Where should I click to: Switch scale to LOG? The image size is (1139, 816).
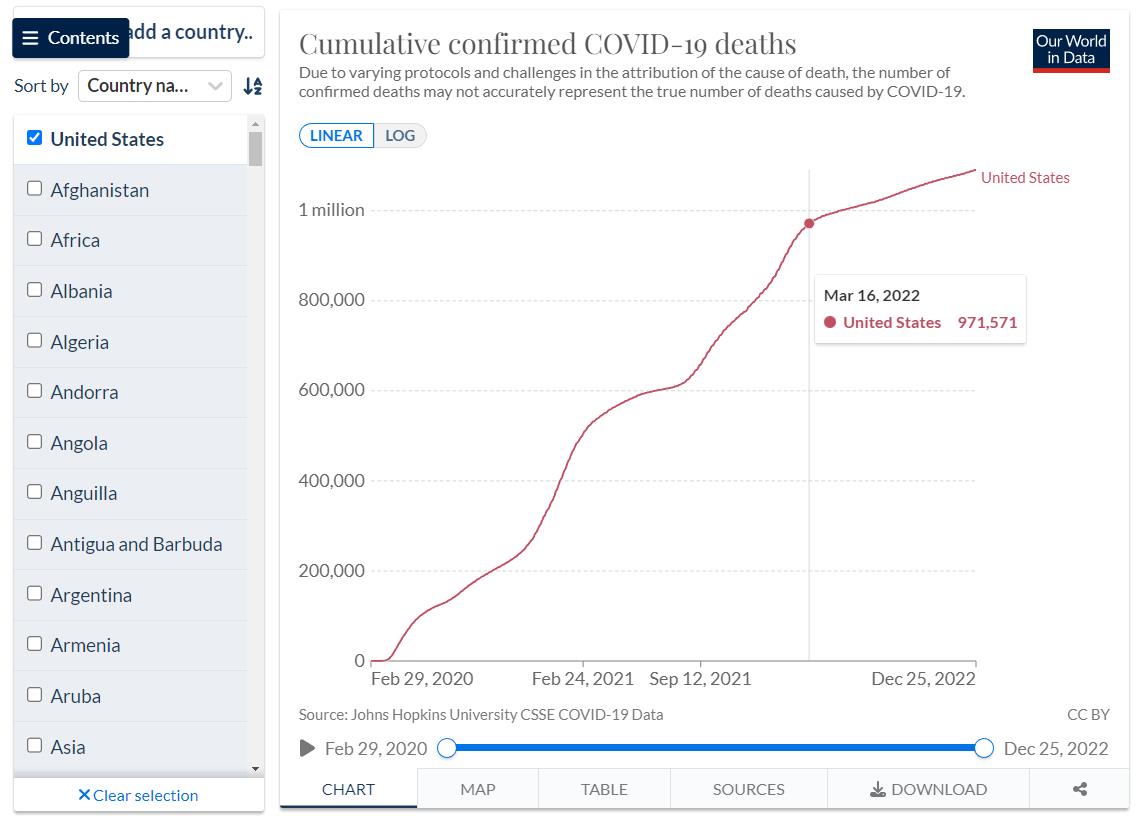coord(400,136)
